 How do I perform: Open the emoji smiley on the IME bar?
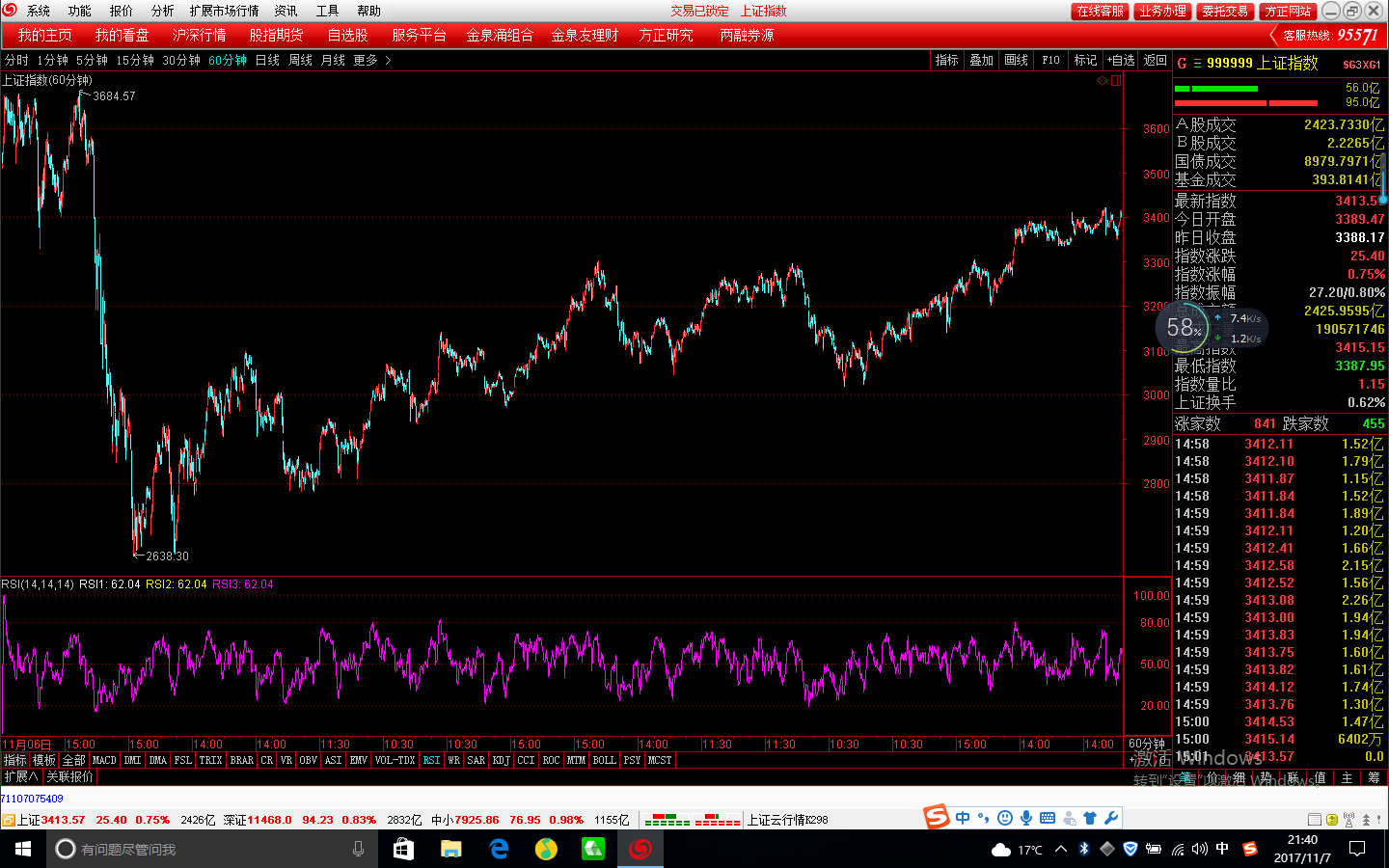[x=1005, y=818]
